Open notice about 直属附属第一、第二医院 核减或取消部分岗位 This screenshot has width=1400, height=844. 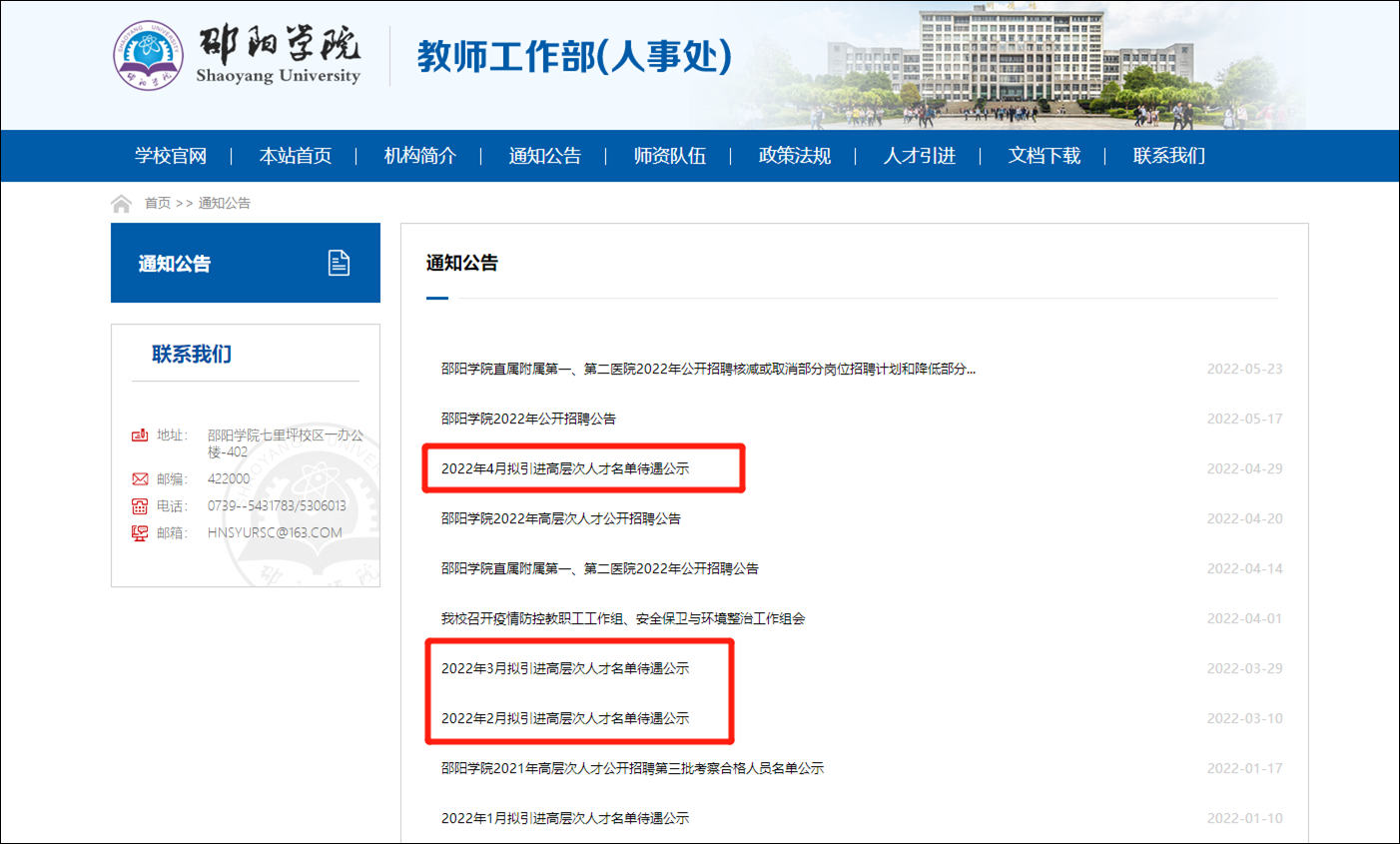(x=709, y=369)
